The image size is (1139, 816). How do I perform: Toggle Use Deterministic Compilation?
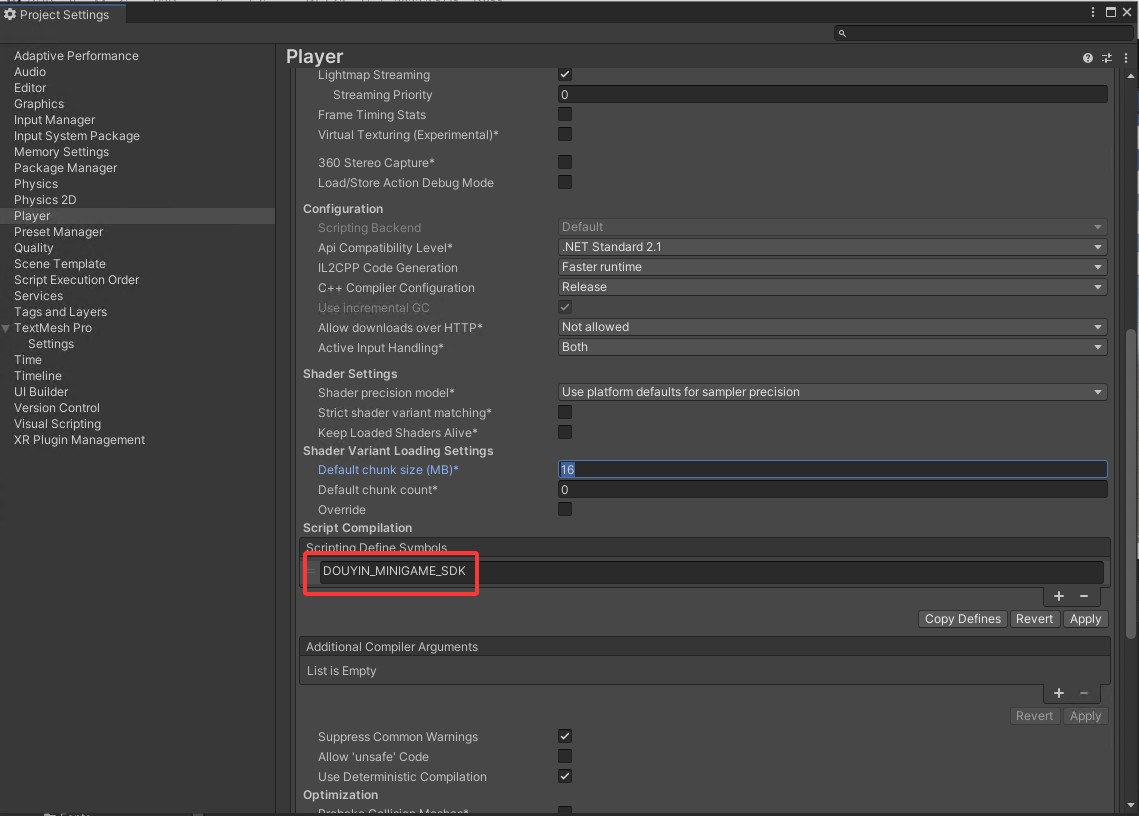pos(564,776)
